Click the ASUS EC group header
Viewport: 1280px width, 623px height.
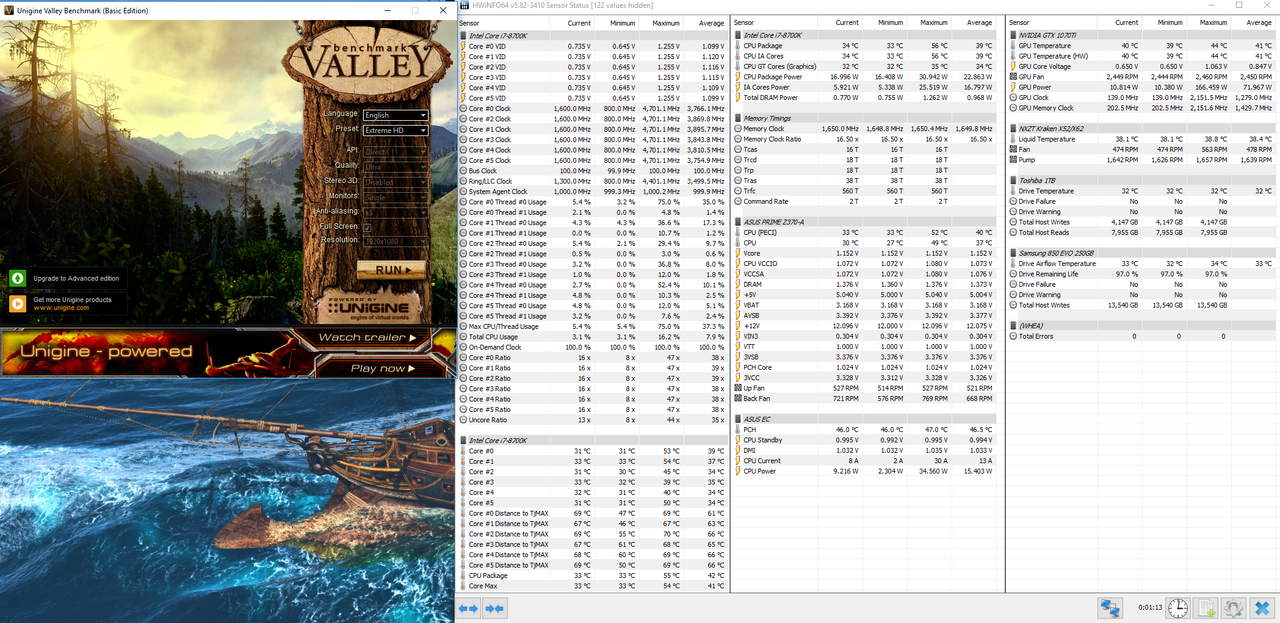865,419
